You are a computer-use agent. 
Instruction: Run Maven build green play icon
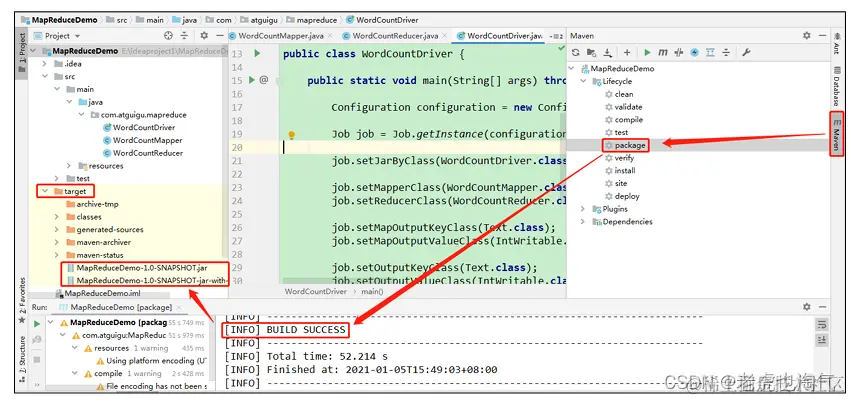(647, 53)
